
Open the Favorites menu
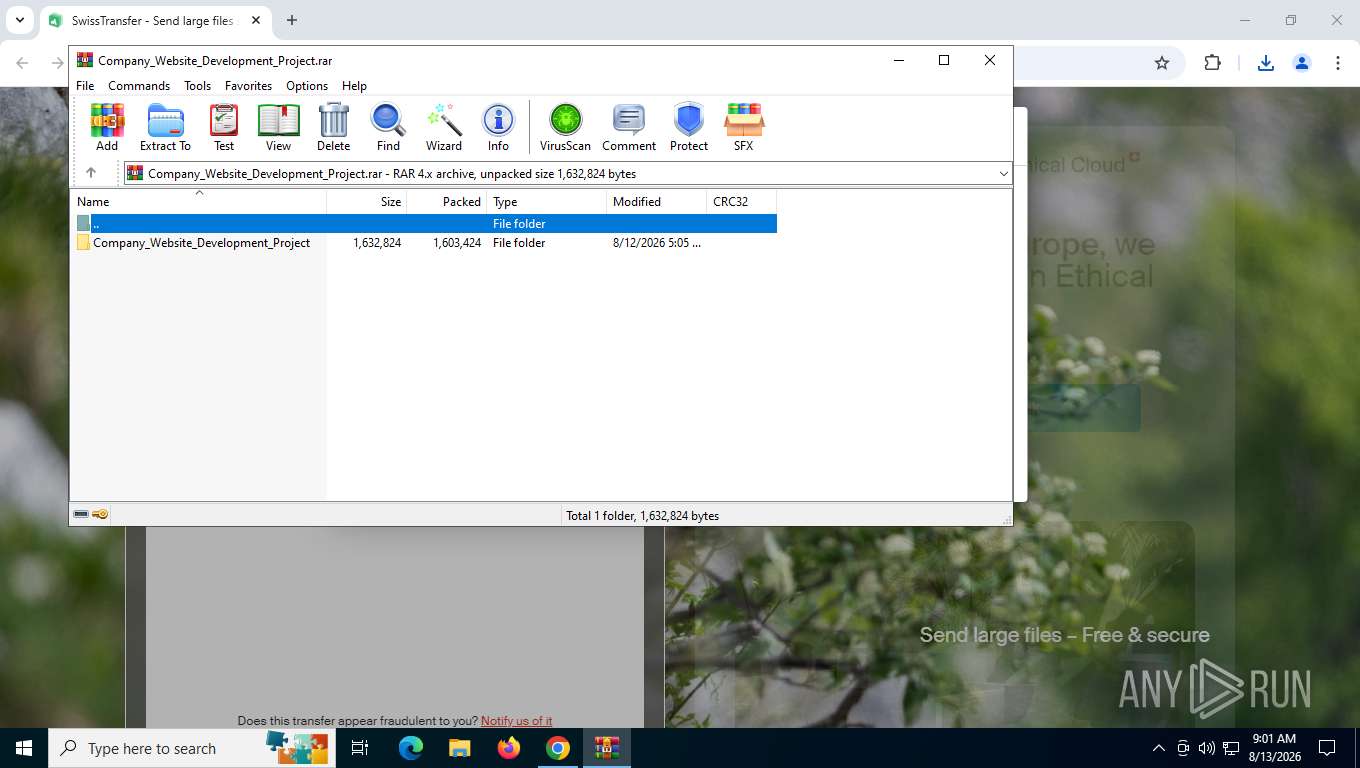(x=248, y=86)
